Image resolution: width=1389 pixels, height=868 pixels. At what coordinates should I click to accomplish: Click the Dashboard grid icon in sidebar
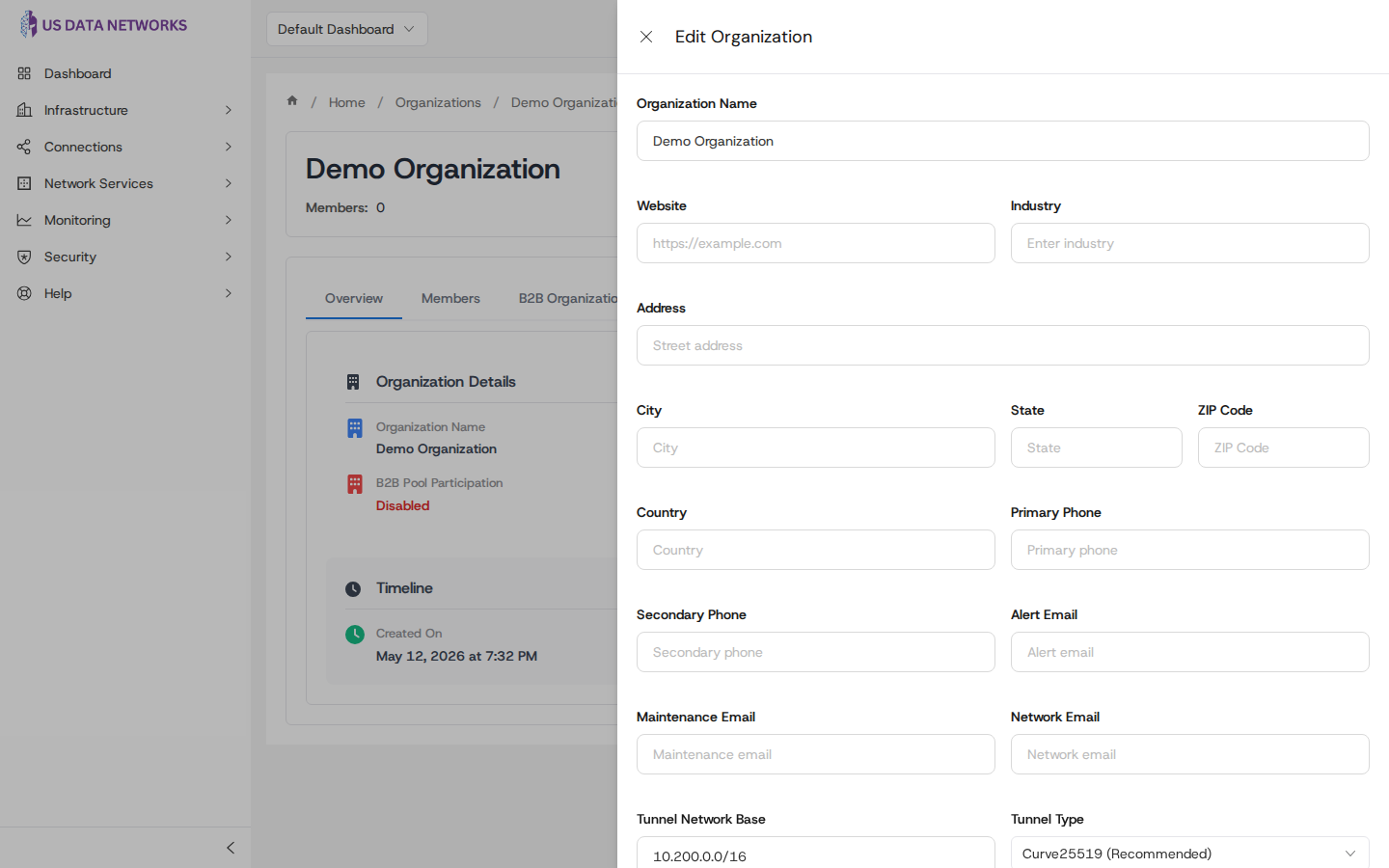tap(24, 73)
